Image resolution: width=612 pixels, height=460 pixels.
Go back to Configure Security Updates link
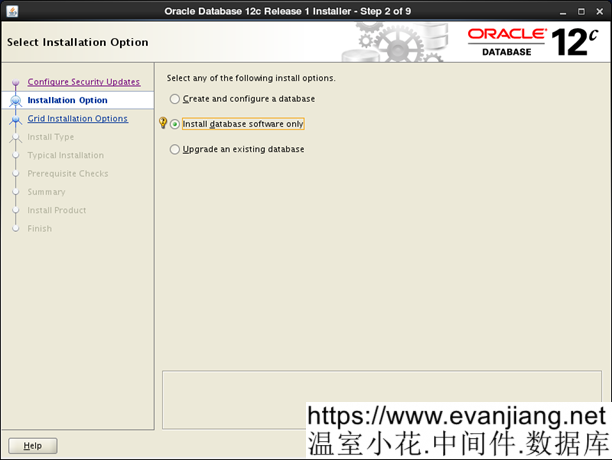83,82
